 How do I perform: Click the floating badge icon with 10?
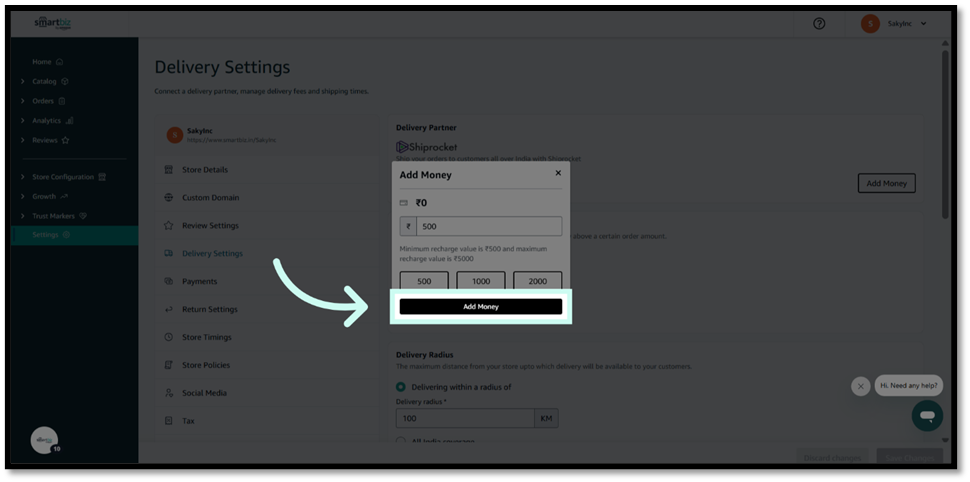click(44, 440)
